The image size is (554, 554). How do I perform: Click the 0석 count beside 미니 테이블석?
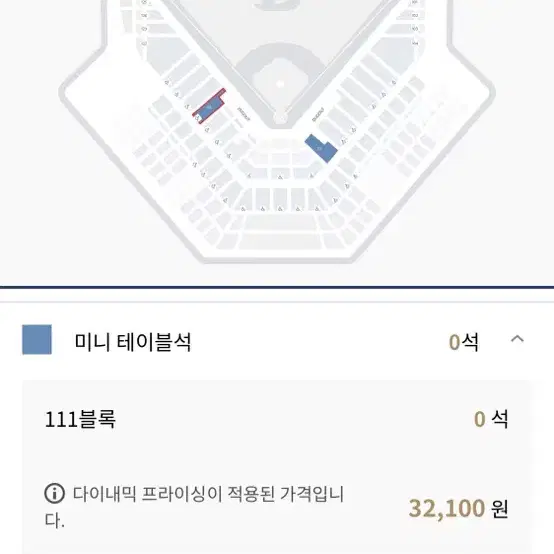point(464,342)
